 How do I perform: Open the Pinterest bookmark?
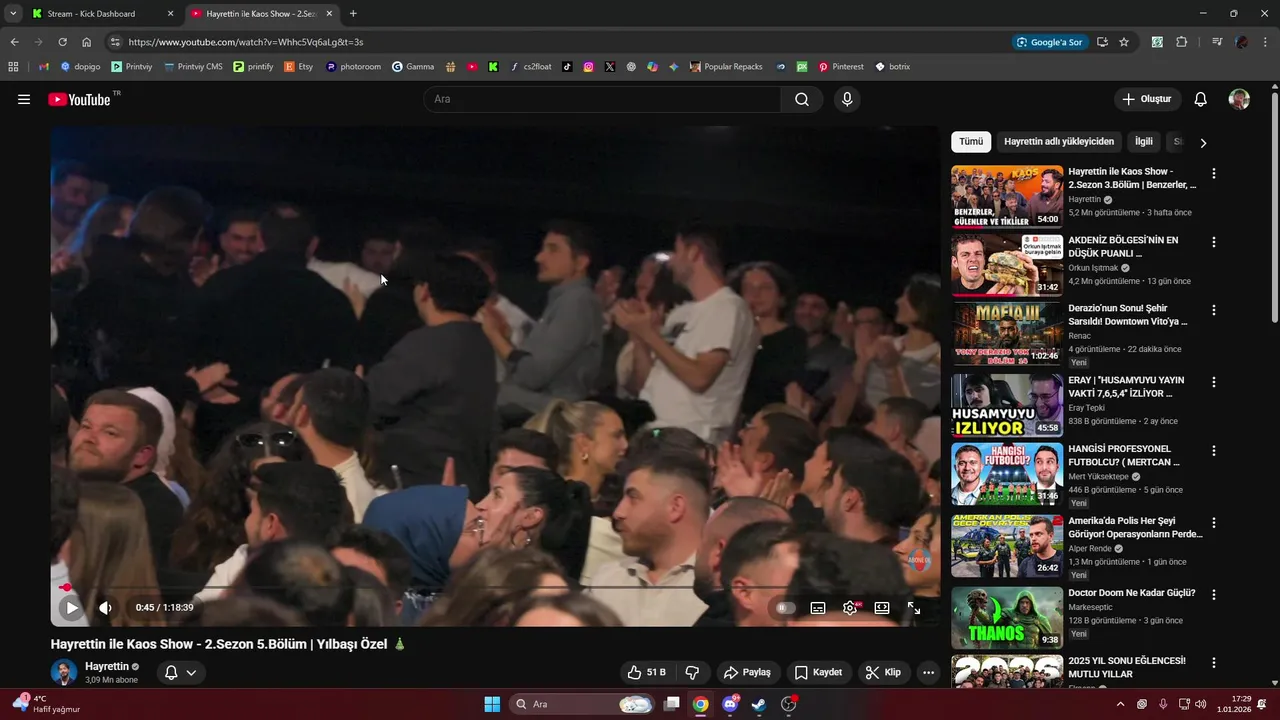(x=841, y=67)
